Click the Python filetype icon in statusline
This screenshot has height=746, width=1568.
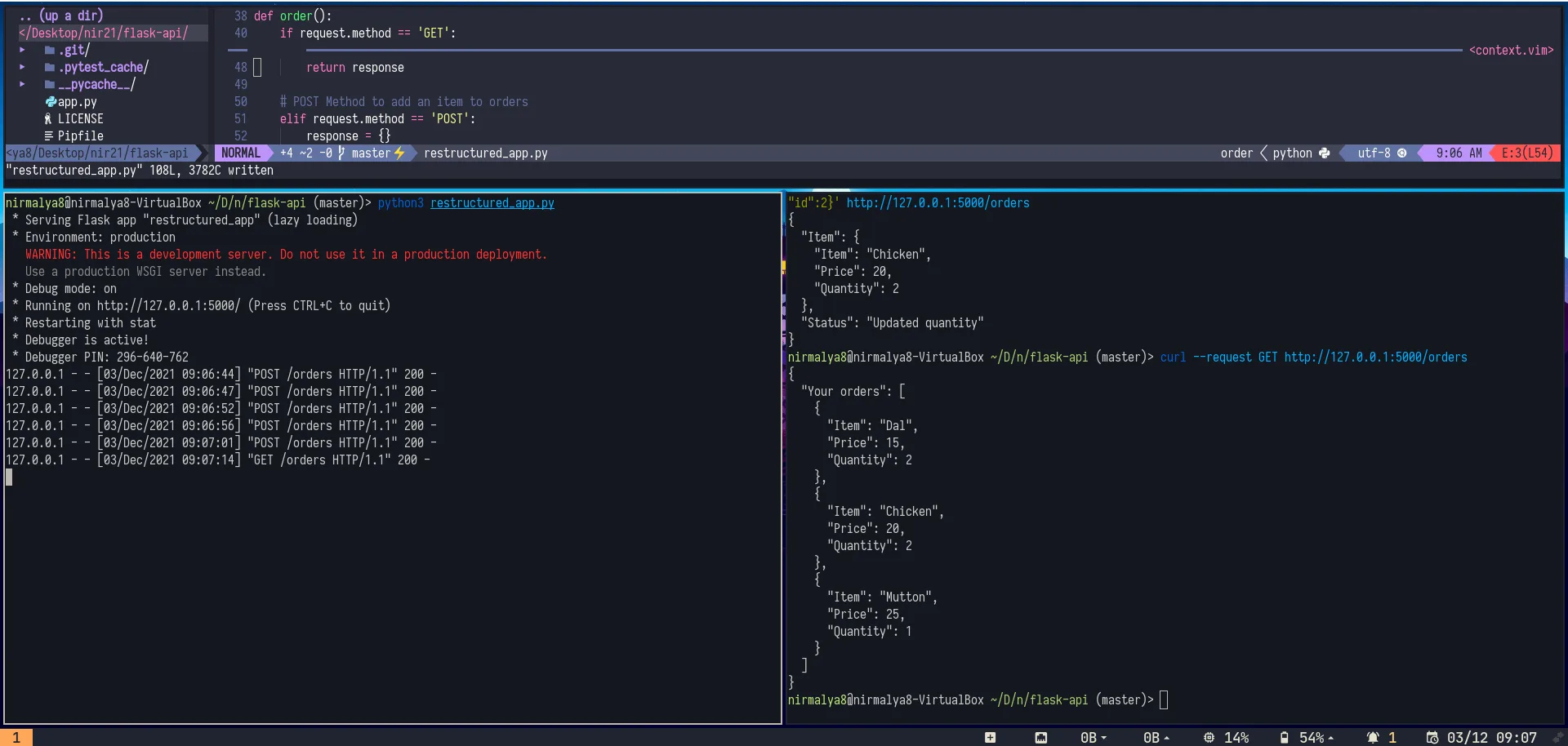[x=1324, y=153]
